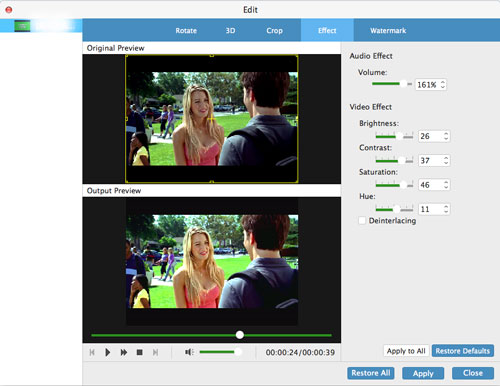This screenshot has width=500, height=386.
Task: Open the Rotate tab
Action: (x=186, y=30)
